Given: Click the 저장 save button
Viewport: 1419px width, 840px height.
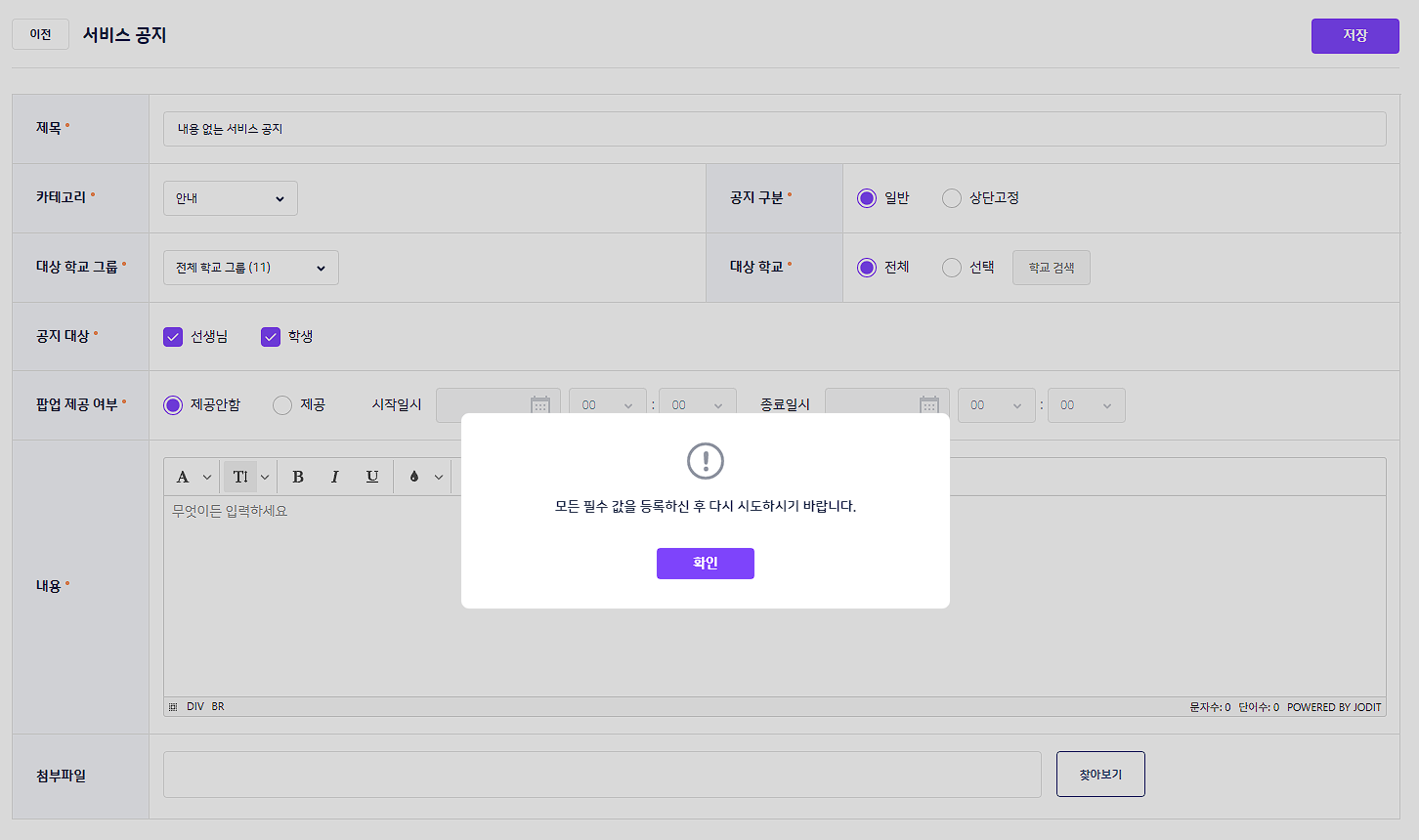Looking at the screenshot, I should tap(1354, 36).
